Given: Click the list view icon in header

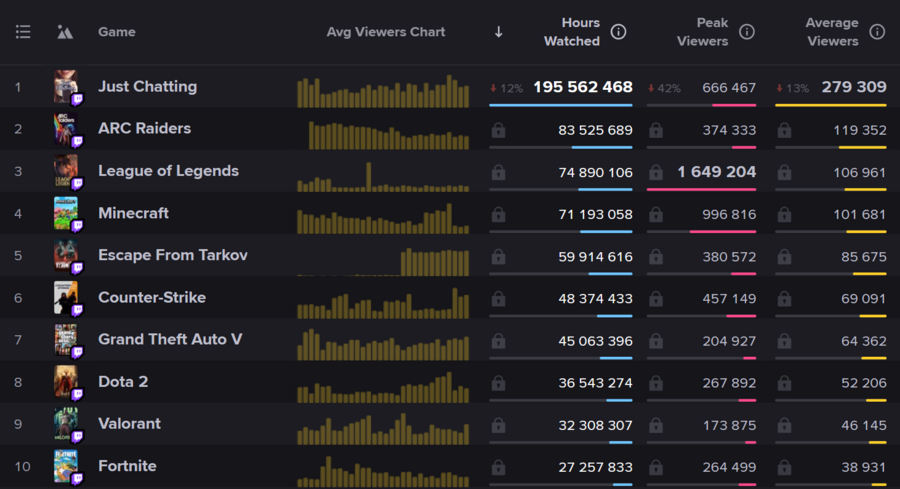Looking at the screenshot, I should pyautogui.click(x=23, y=32).
